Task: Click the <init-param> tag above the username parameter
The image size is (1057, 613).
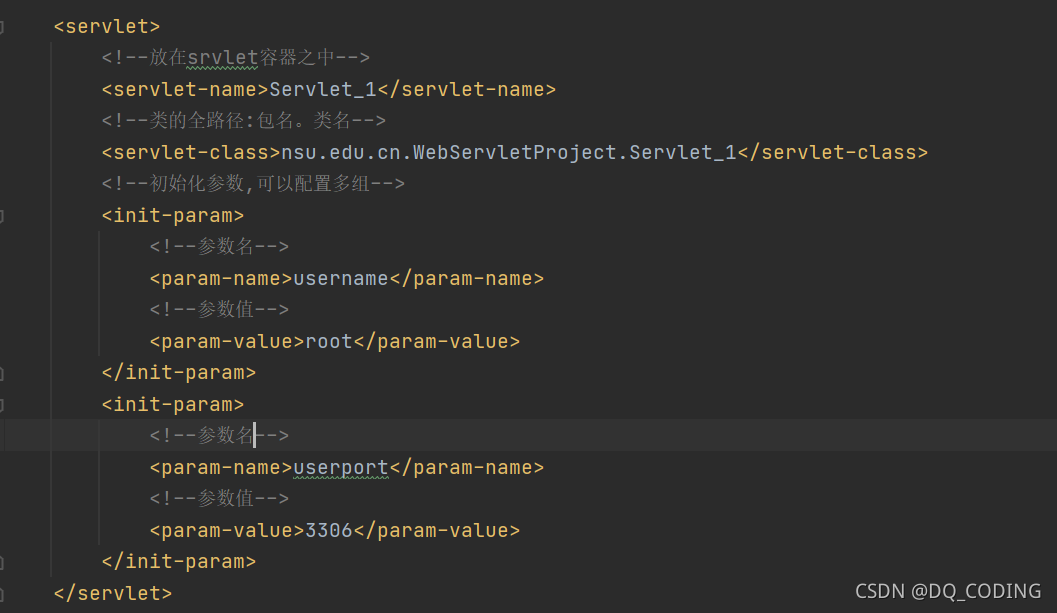Action: [173, 215]
